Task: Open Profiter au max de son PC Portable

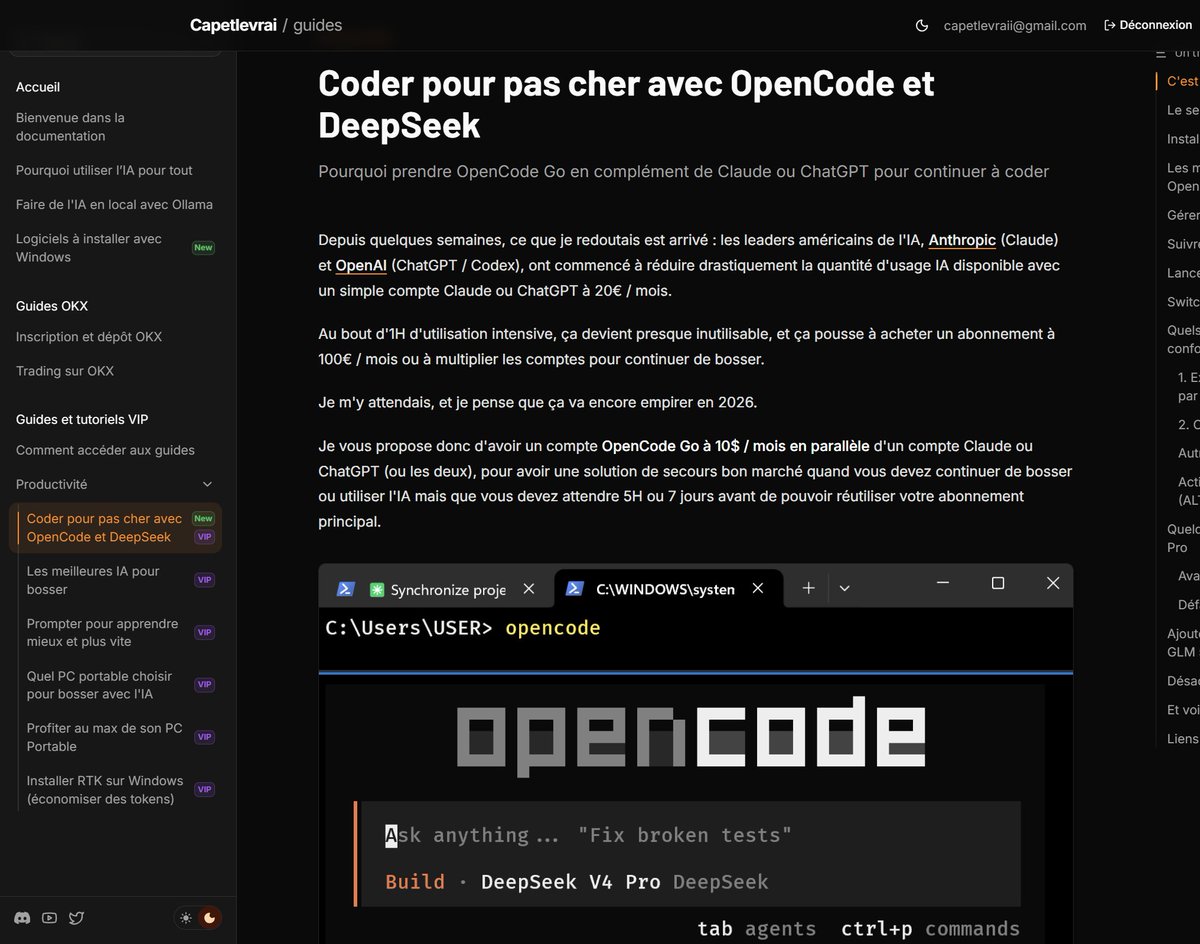Action: tap(104, 737)
